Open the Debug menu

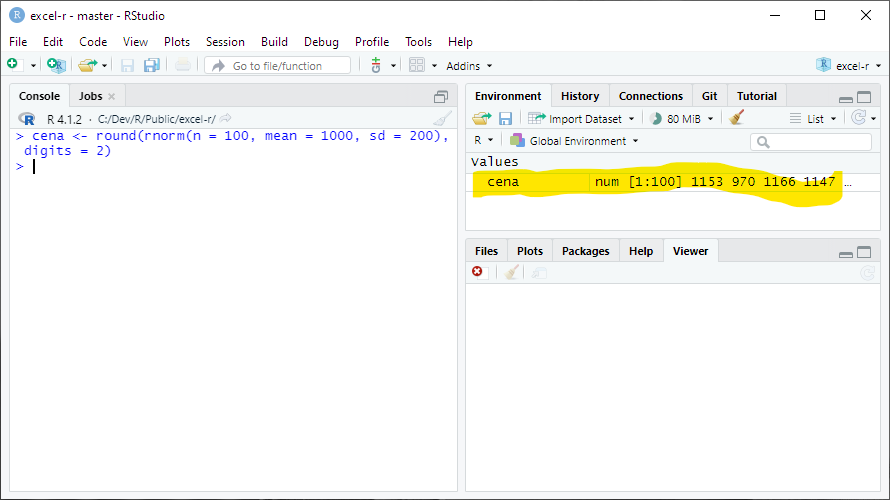pyautogui.click(x=321, y=42)
